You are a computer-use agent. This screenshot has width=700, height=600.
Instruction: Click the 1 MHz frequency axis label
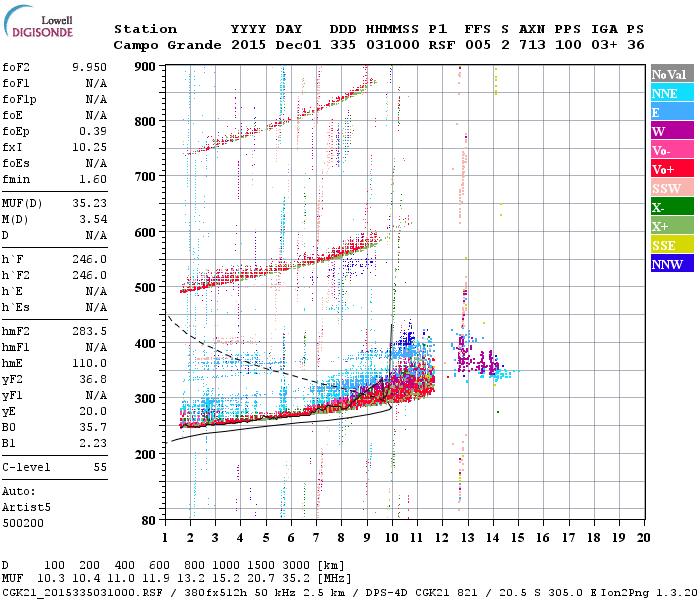tap(165, 538)
